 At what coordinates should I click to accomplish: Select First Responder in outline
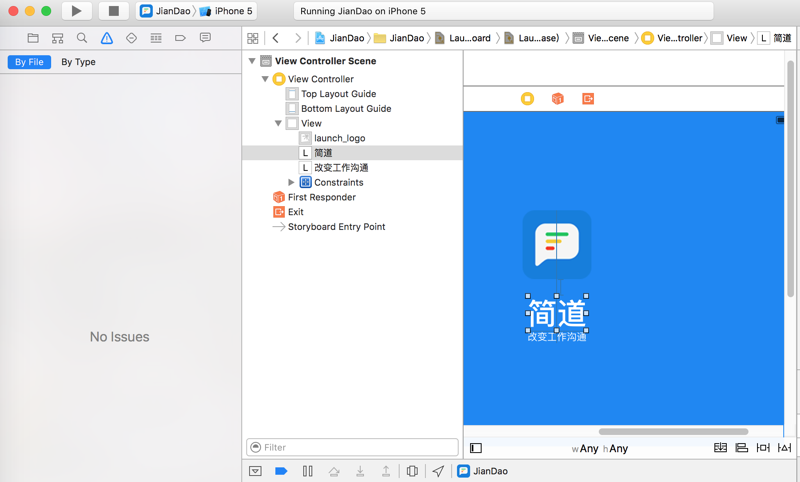[x=353, y=197]
